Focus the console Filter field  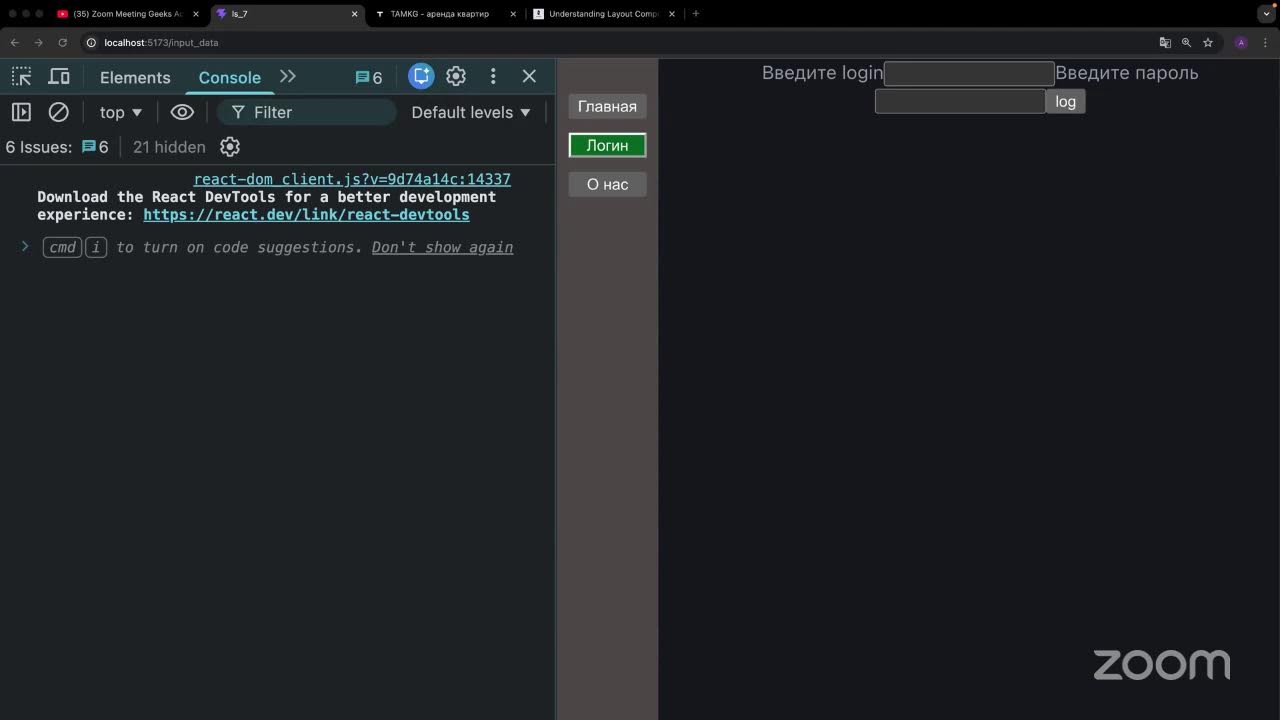click(x=308, y=112)
